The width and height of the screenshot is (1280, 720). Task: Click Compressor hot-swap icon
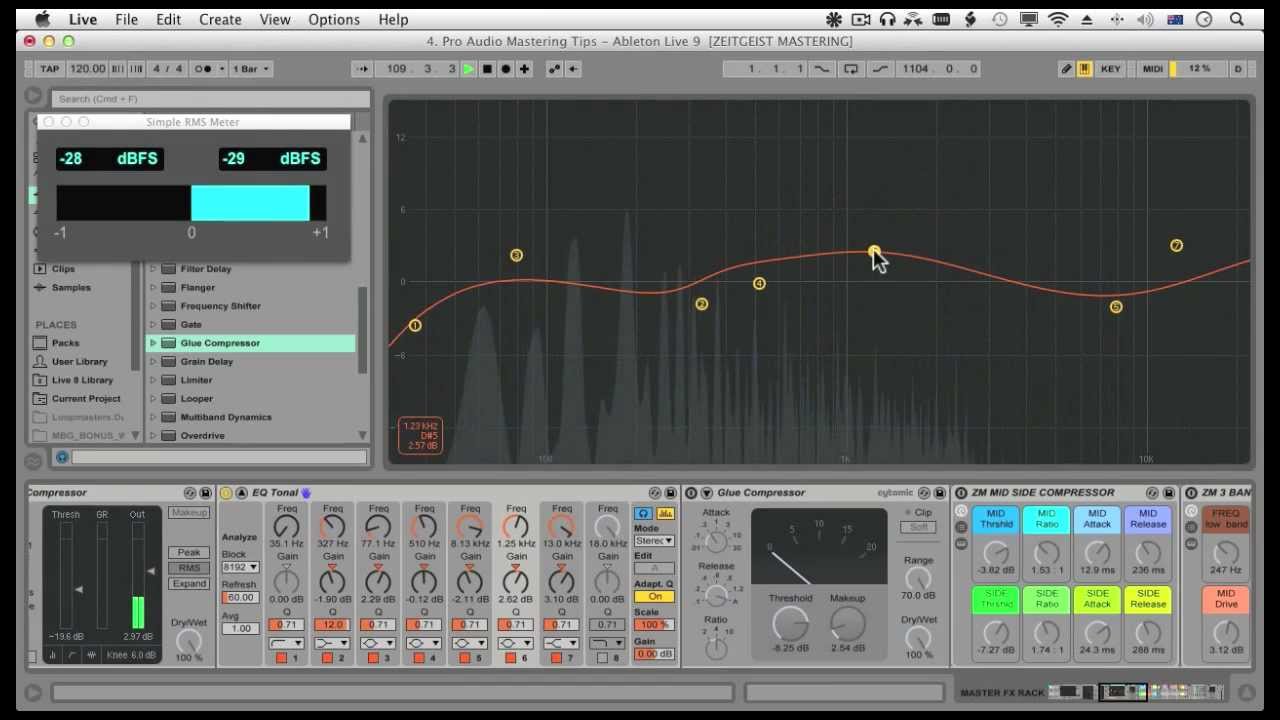[x=189, y=493]
